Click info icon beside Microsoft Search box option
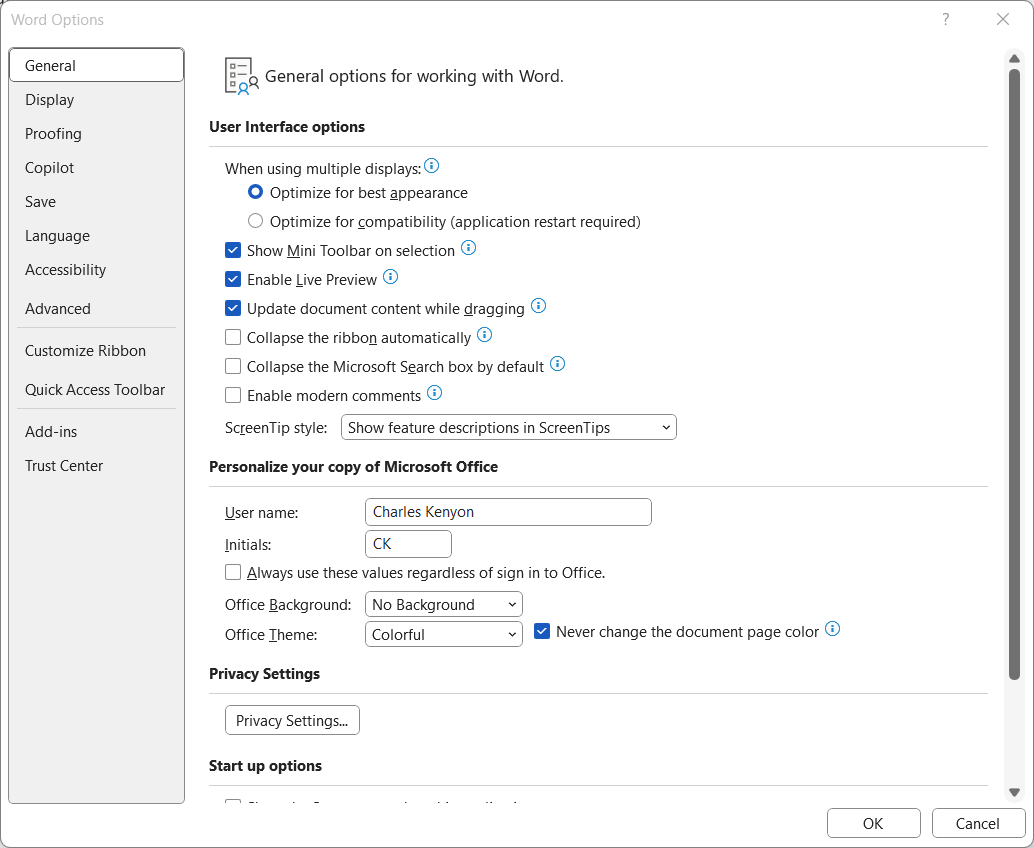 click(558, 364)
